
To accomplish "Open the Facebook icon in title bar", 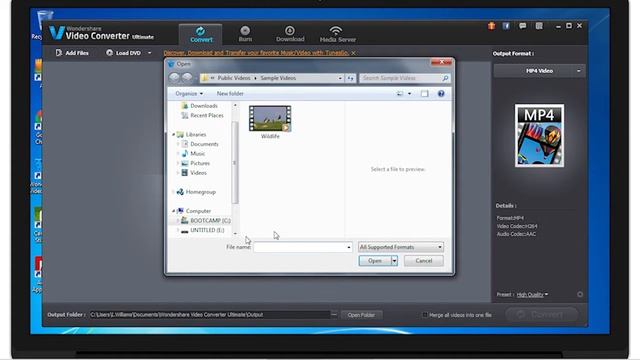I will click(506, 26).
